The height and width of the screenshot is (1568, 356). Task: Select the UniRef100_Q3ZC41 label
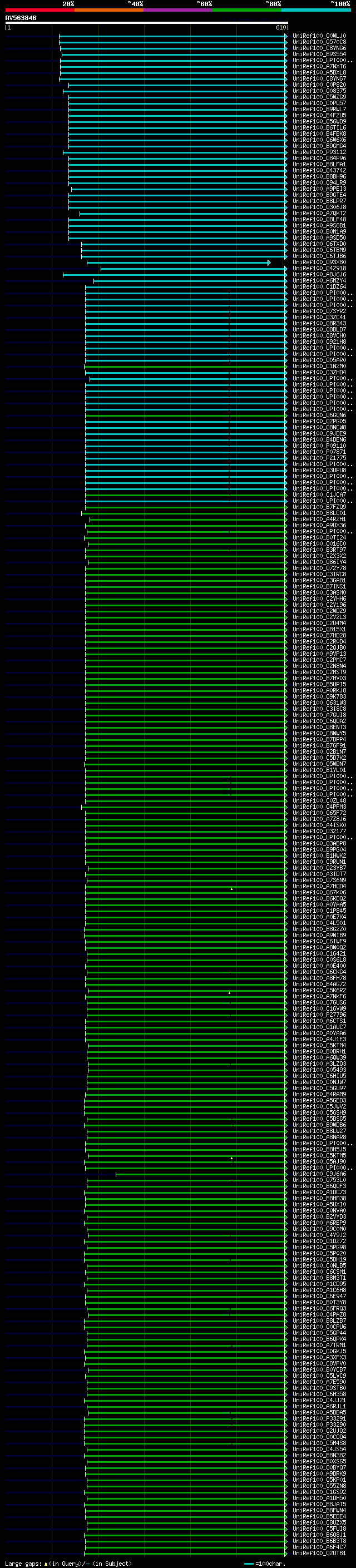[319, 317]
